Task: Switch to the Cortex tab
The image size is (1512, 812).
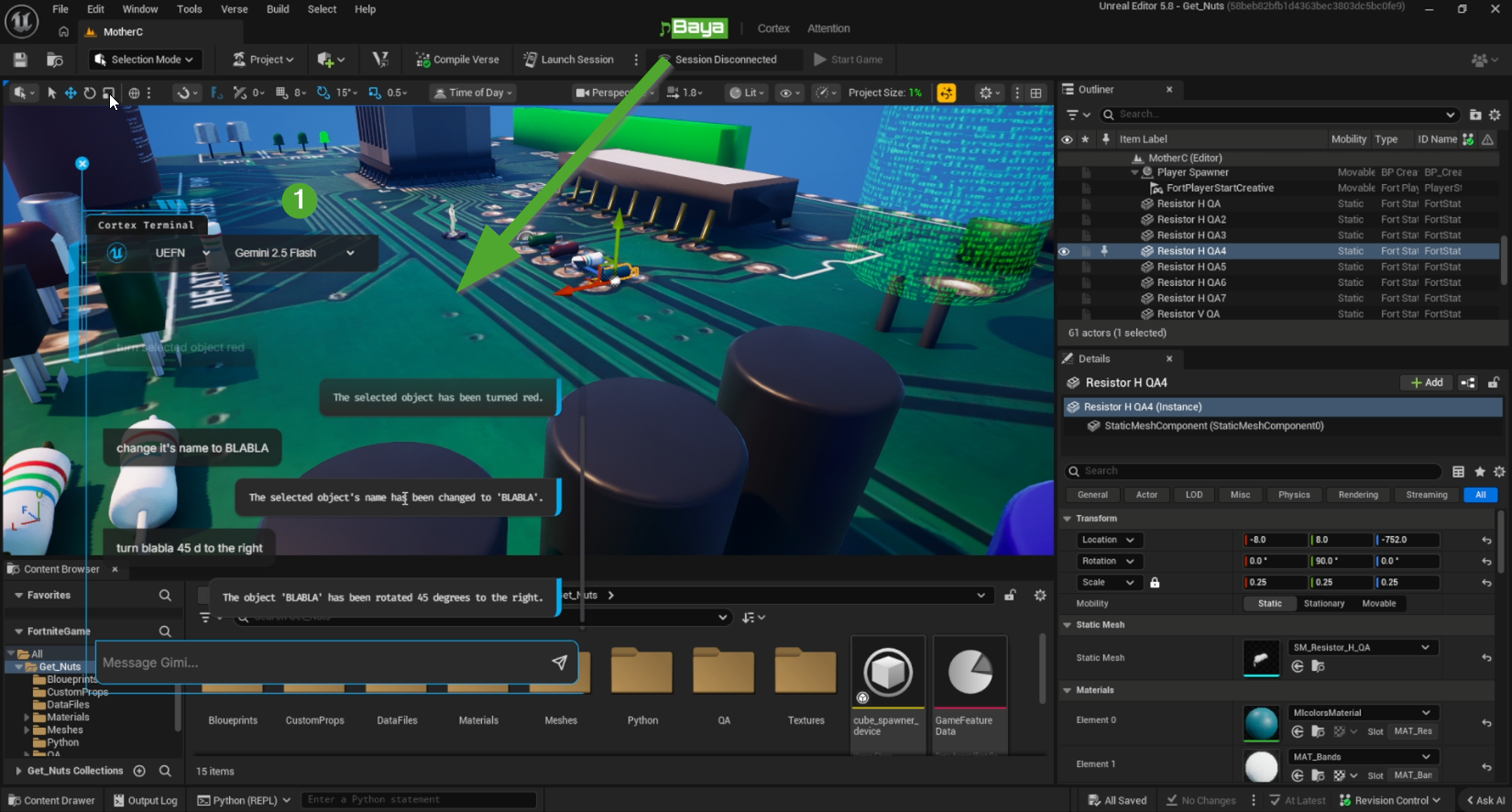Action: (x=773, y=28)
